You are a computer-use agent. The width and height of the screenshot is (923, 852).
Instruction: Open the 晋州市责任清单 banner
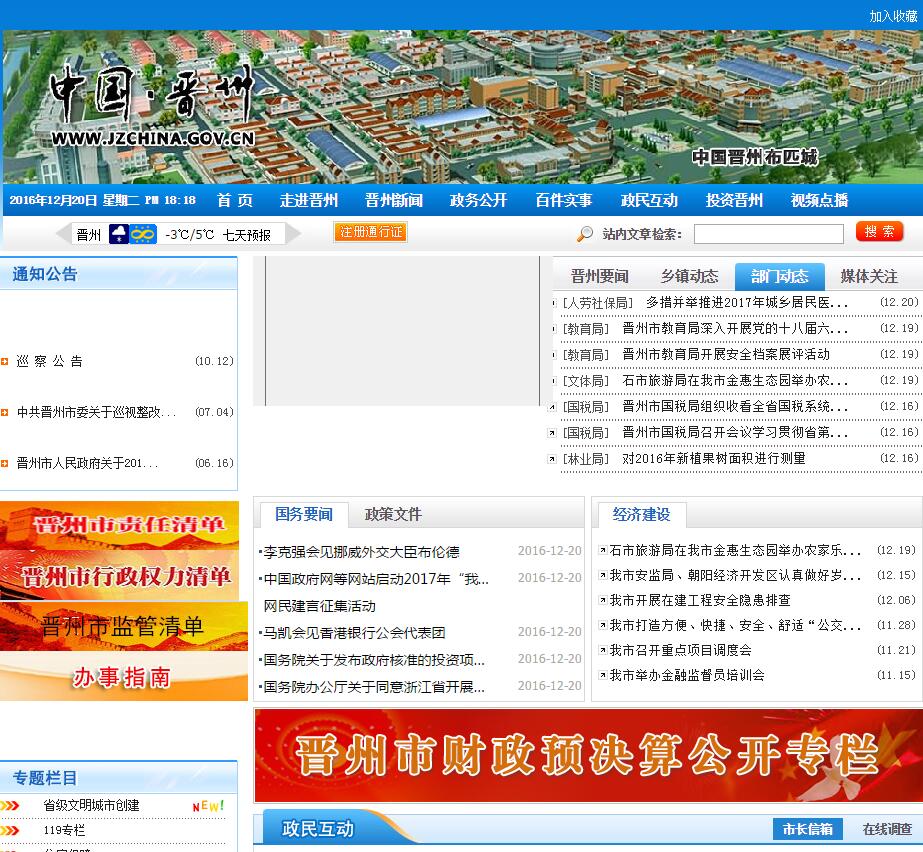[x=119, y=525]
